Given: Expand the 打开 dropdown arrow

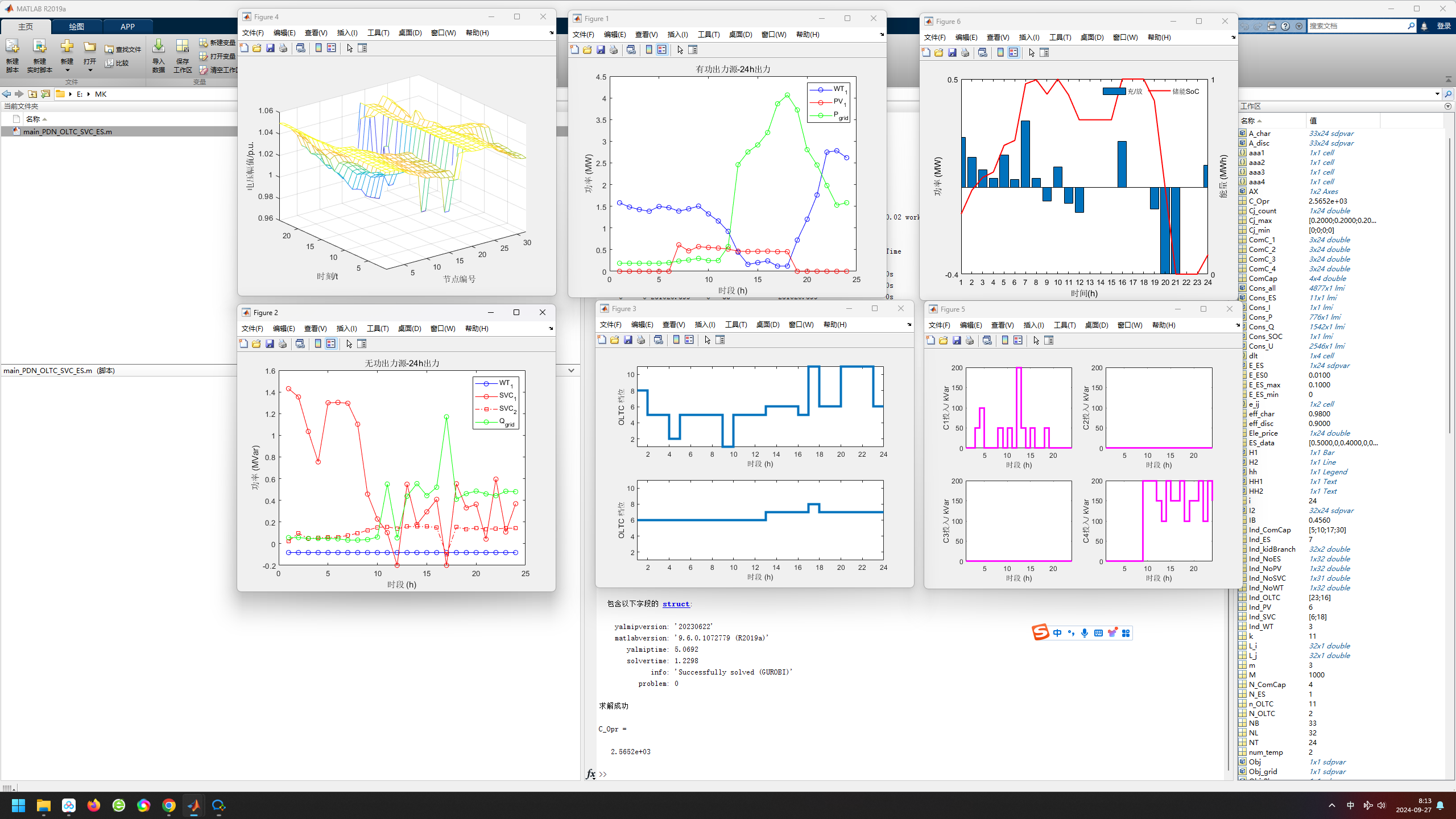Looking at the screenshot, I should click(90, 71).
